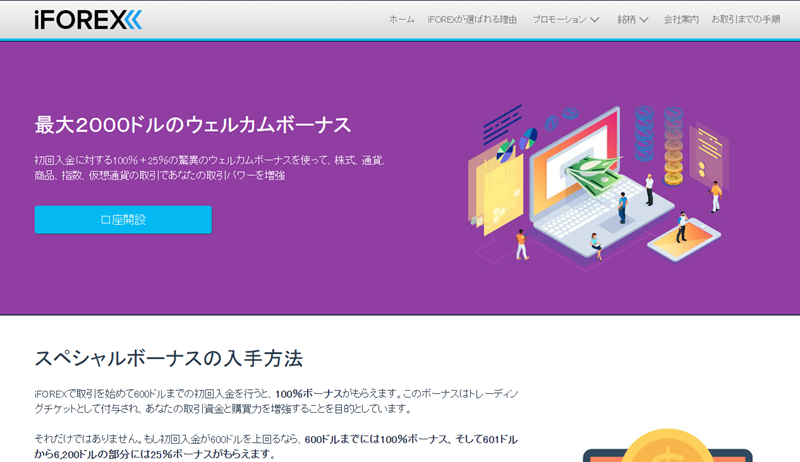Viewport: 800px width, 462px height.
Task: Expand the プロモーション dropdown chevron
Action: [594, 20]
